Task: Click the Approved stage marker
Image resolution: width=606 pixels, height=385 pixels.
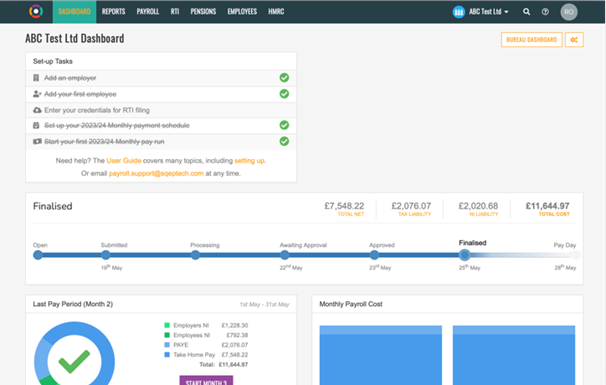Action: coord(374,255)
